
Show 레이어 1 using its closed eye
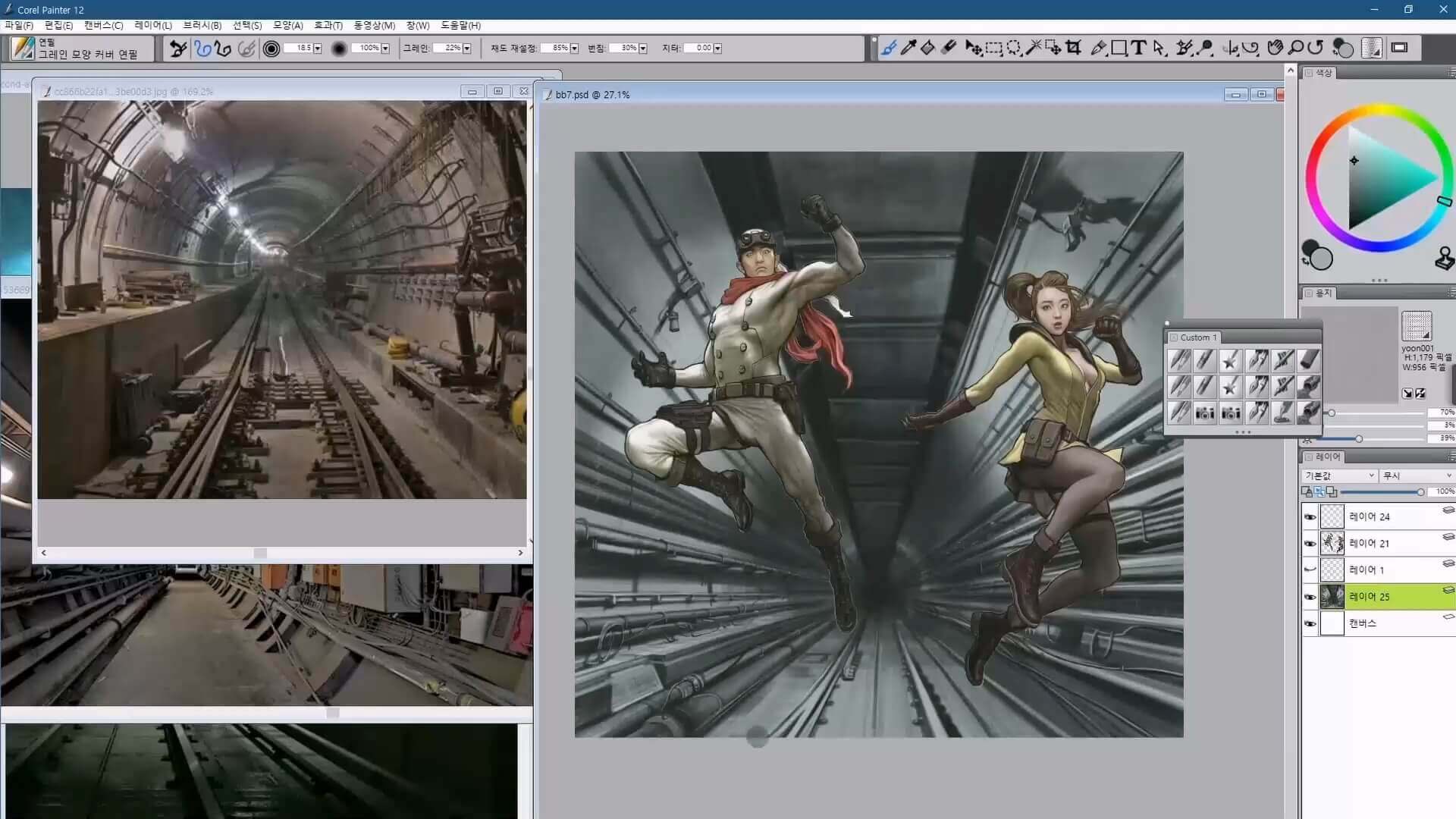coord(1310,570)
